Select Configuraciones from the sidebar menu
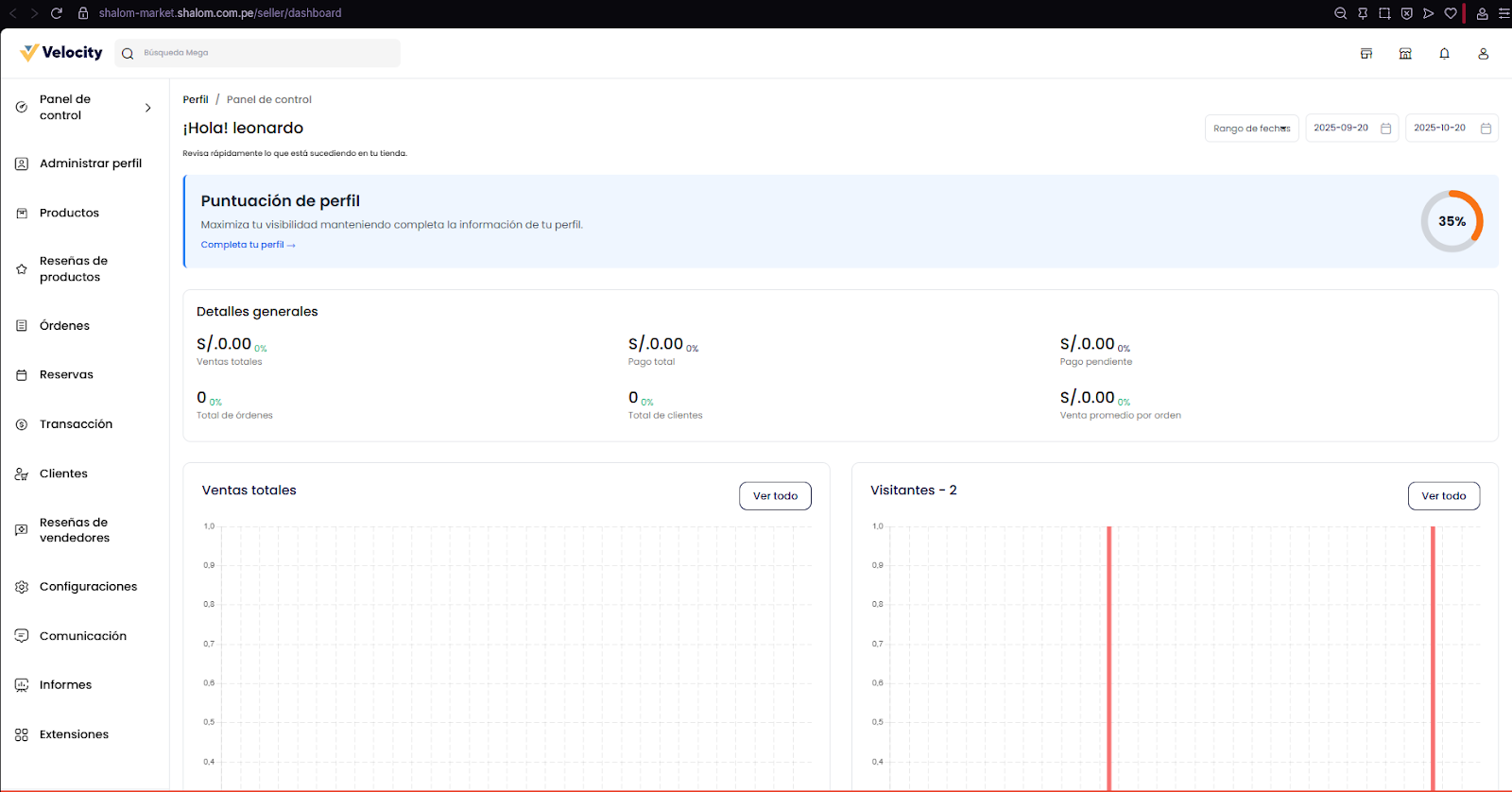This screenshot has width=1512, height=792. click(88, 587)
